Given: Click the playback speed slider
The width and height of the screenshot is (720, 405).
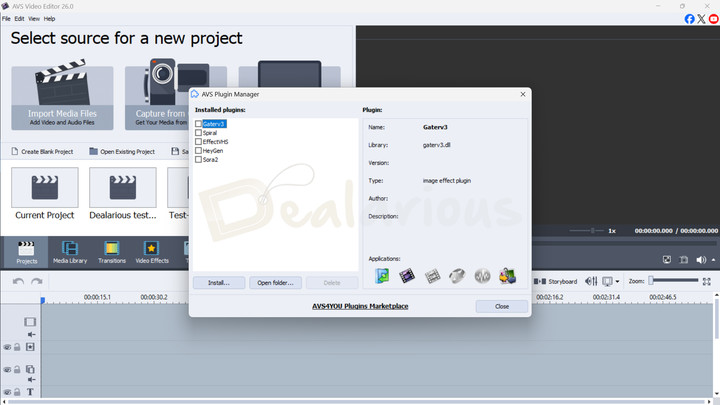Looking at the screenshot, I should (586, 231).
